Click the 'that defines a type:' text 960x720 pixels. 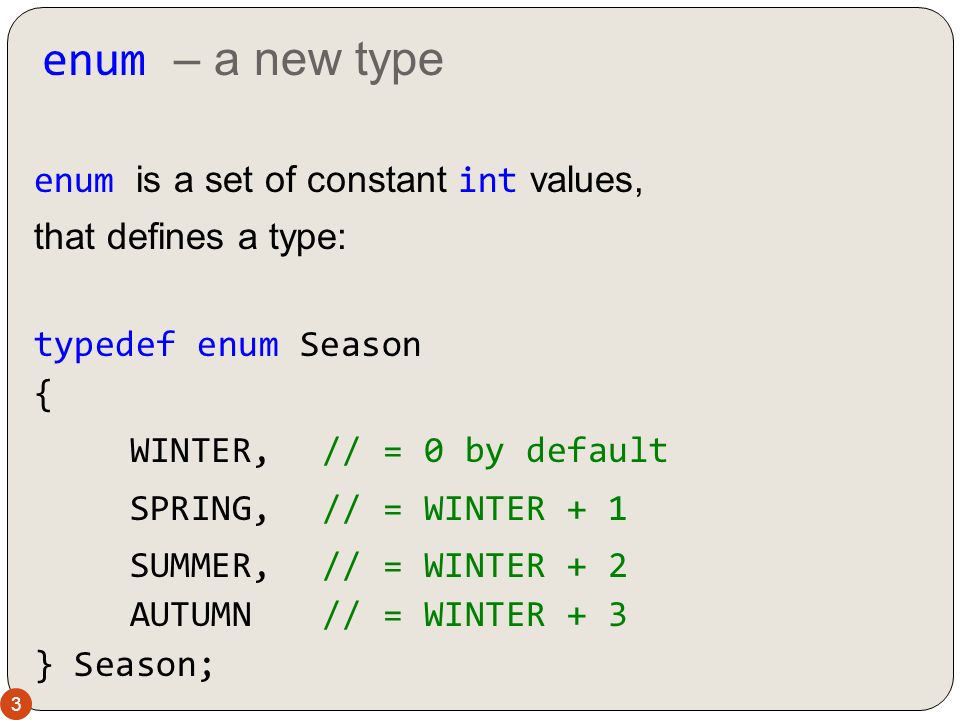point(190,237)
